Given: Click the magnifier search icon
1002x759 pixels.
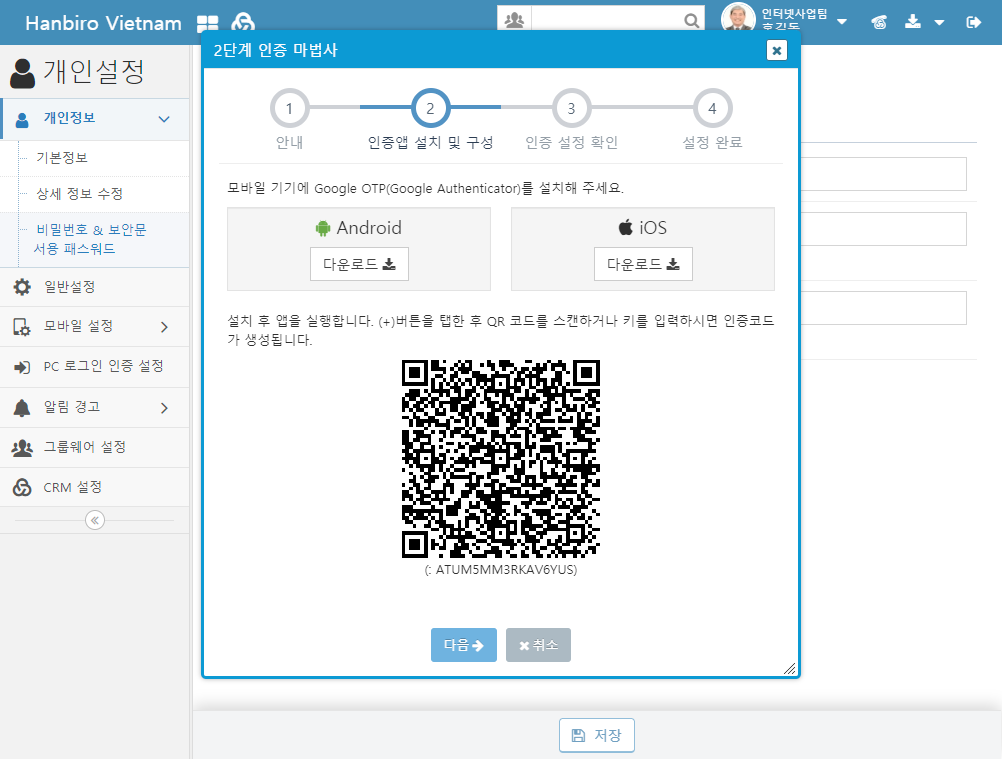Looking at the screenshot, I should pyautogui.click(x=691, y=21).
